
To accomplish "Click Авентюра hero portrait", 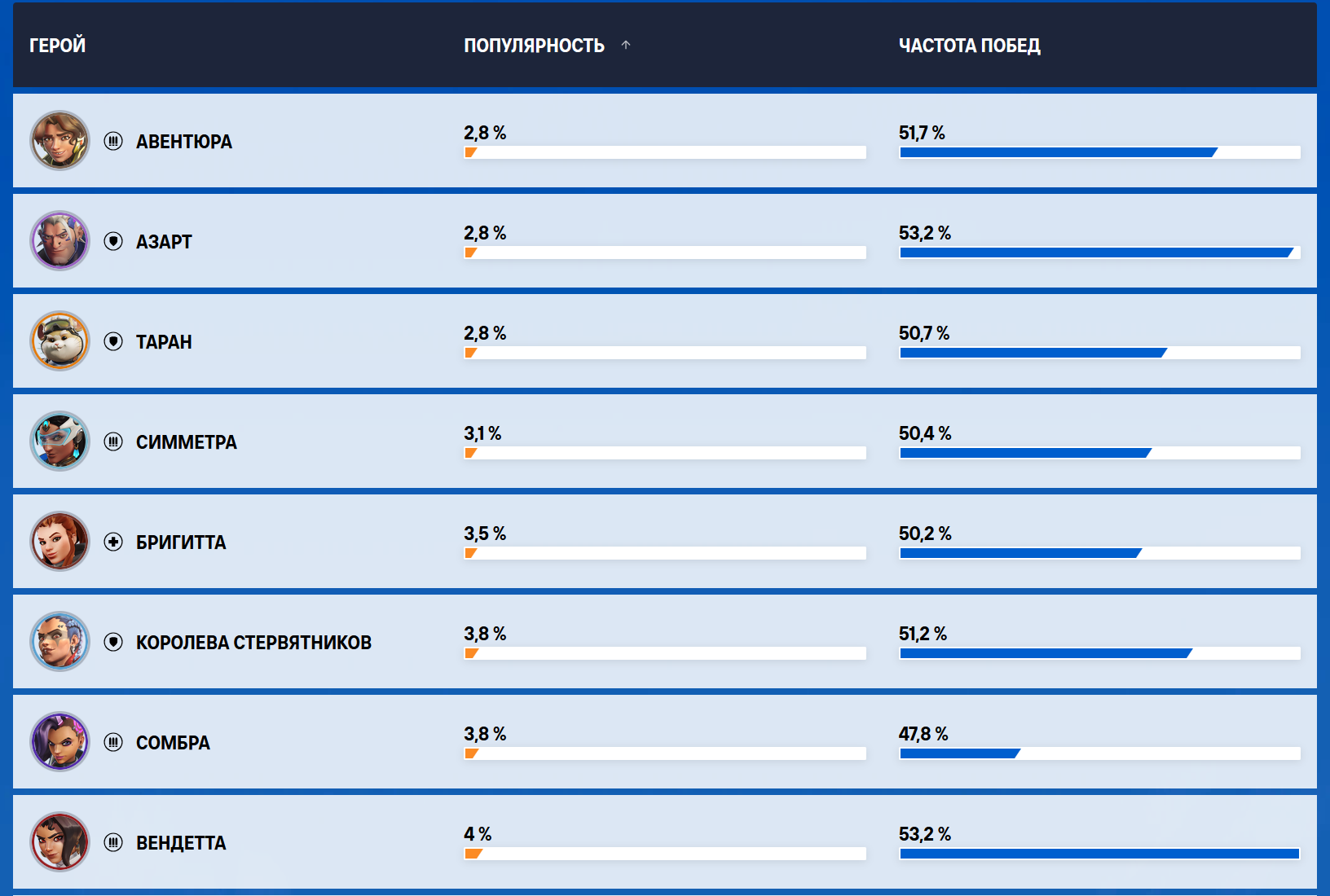I will pos(59,141).
